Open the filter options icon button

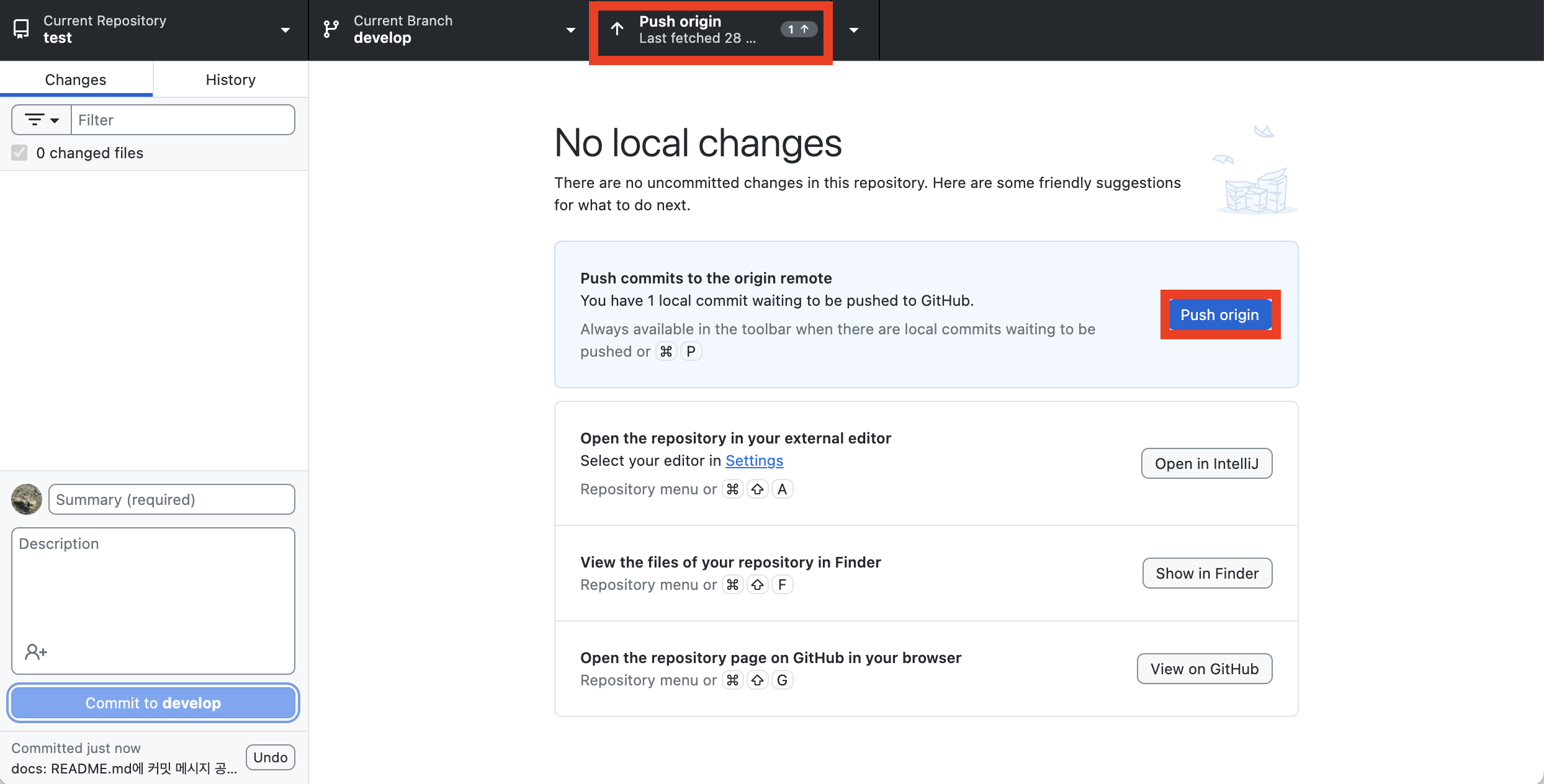tap(42, 120)
